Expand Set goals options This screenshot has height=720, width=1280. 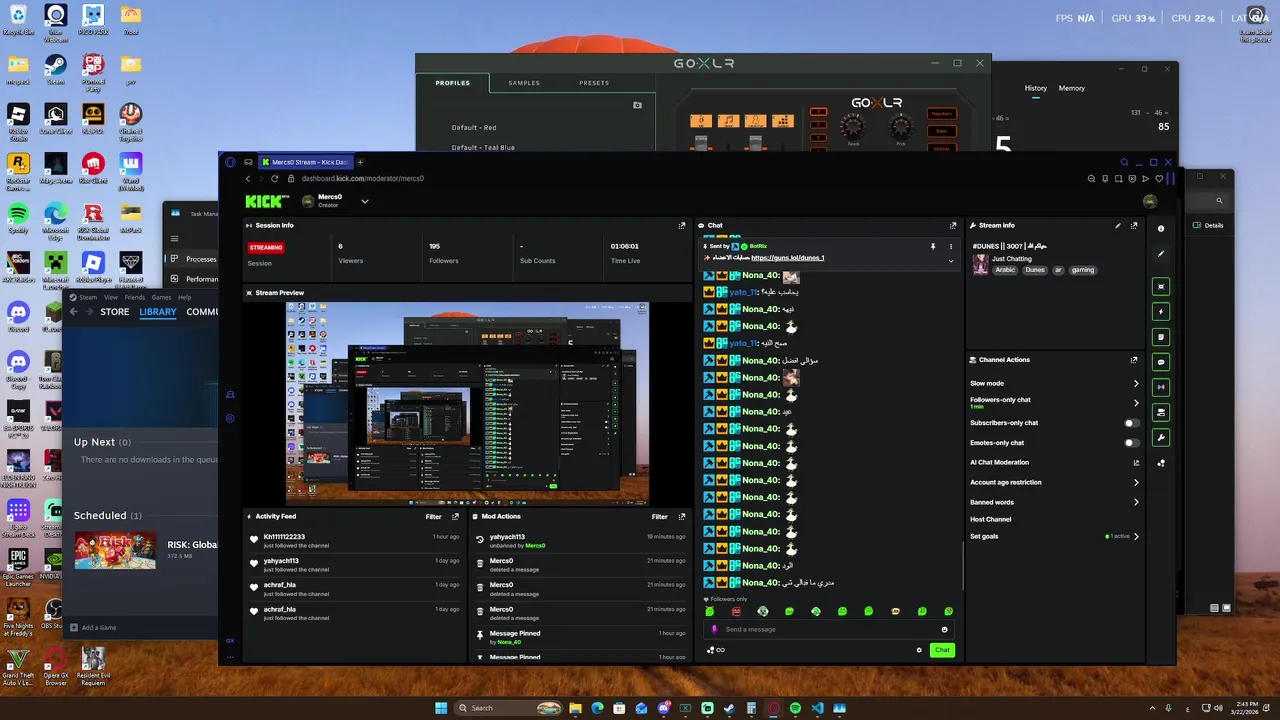click(1136, 536)
